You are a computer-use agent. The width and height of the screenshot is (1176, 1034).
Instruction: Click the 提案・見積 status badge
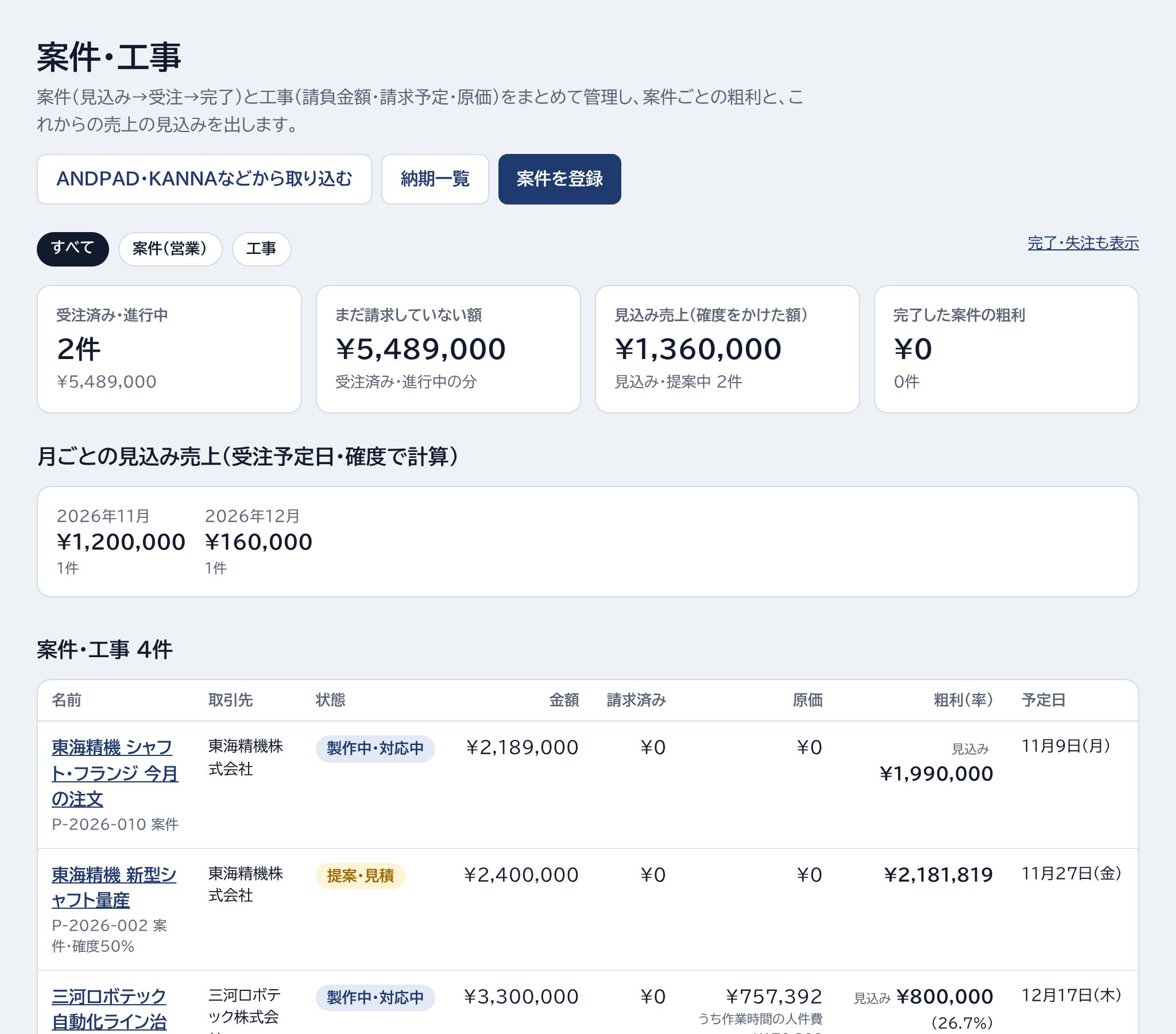tap(360, 875)
